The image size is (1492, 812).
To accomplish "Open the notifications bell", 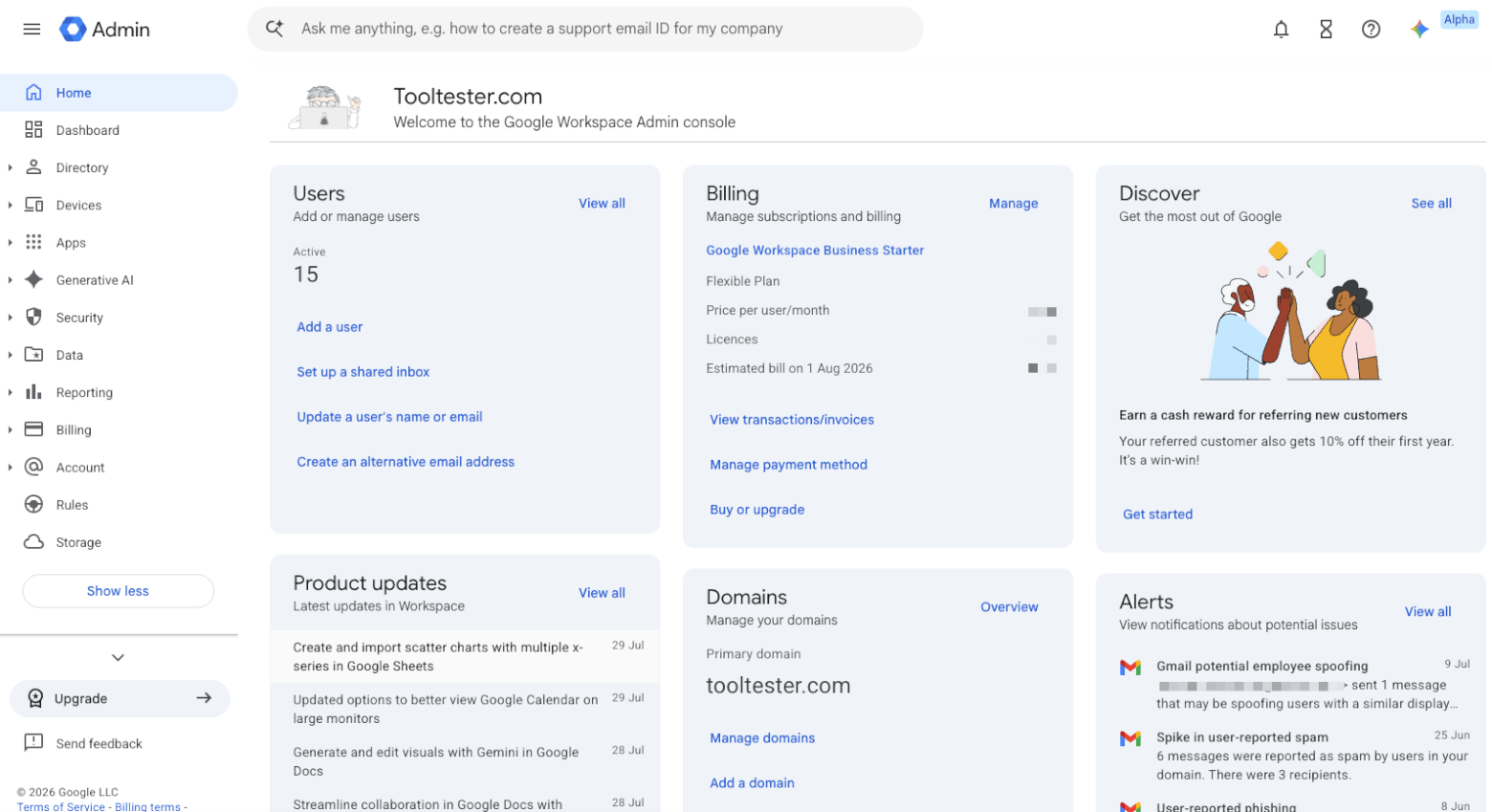I will coord(1281,29).
